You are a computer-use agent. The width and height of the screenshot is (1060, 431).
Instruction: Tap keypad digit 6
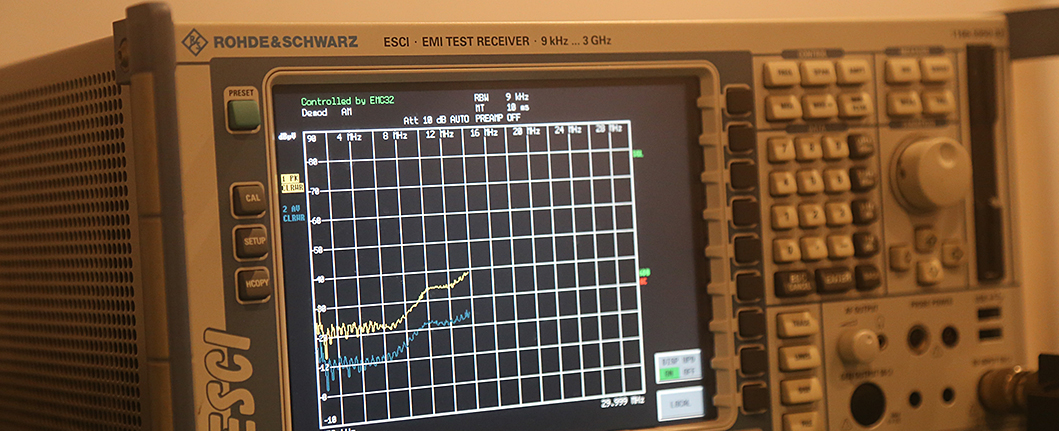coord(838,180)
